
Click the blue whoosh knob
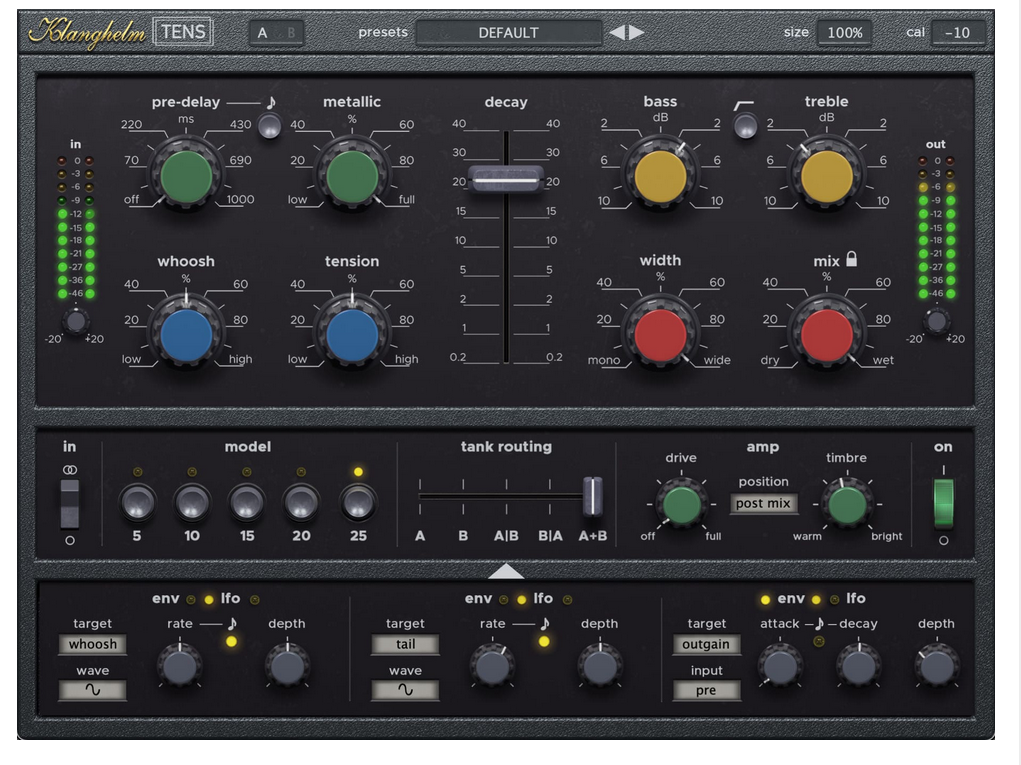(186, 335)
